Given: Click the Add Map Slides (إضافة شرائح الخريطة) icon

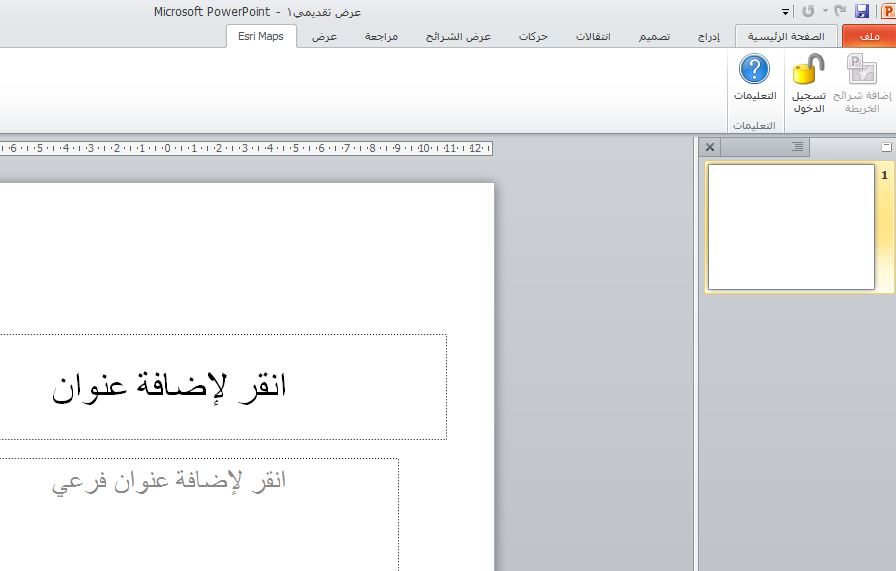Looking at the screenshot, I should point(862,69).
